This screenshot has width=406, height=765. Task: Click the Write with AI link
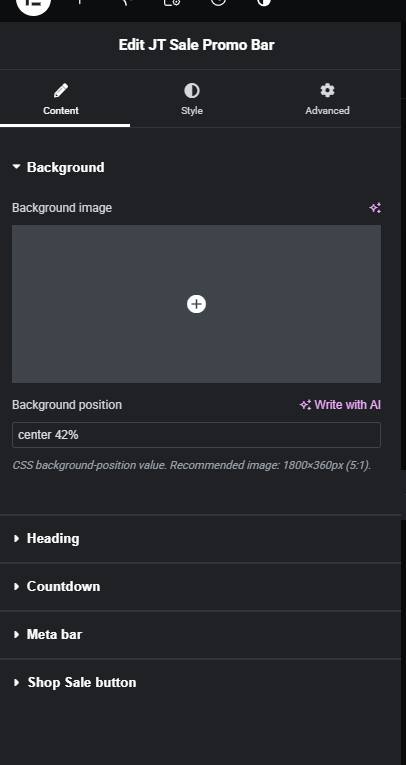340,405
